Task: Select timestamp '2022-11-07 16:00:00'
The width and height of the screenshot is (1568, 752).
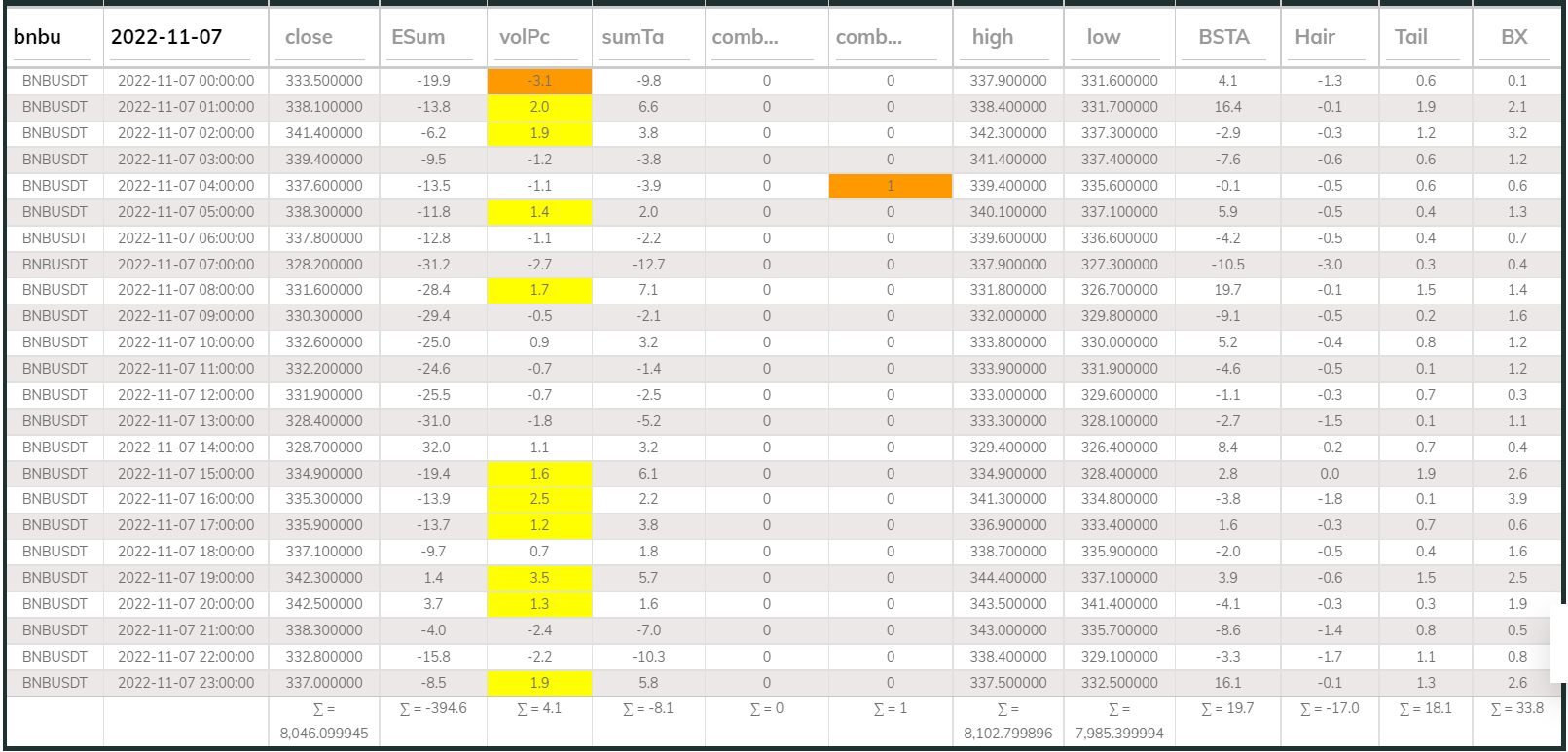Action: 186,499
